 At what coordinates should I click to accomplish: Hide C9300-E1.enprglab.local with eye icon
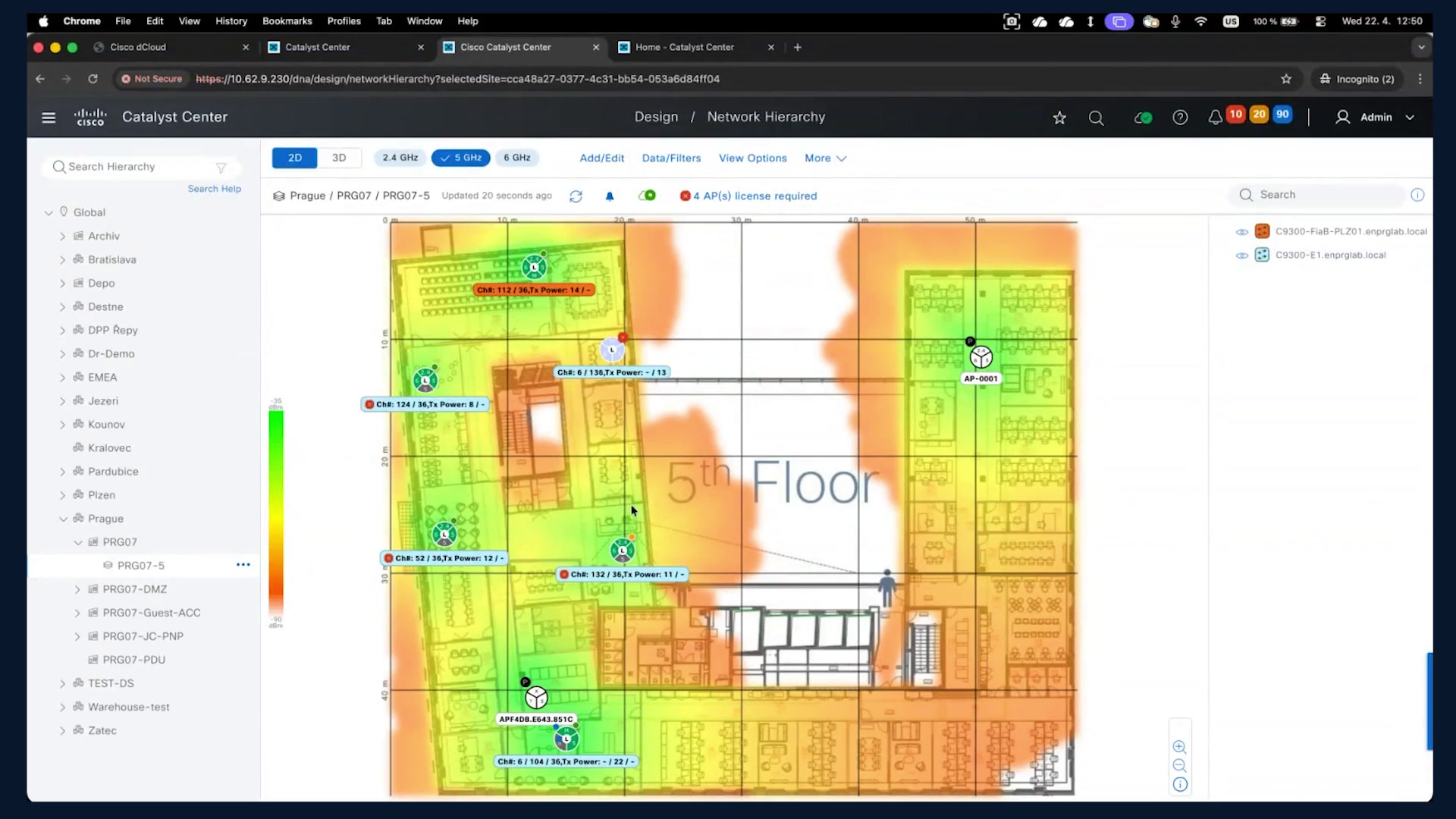(1241, 256)
